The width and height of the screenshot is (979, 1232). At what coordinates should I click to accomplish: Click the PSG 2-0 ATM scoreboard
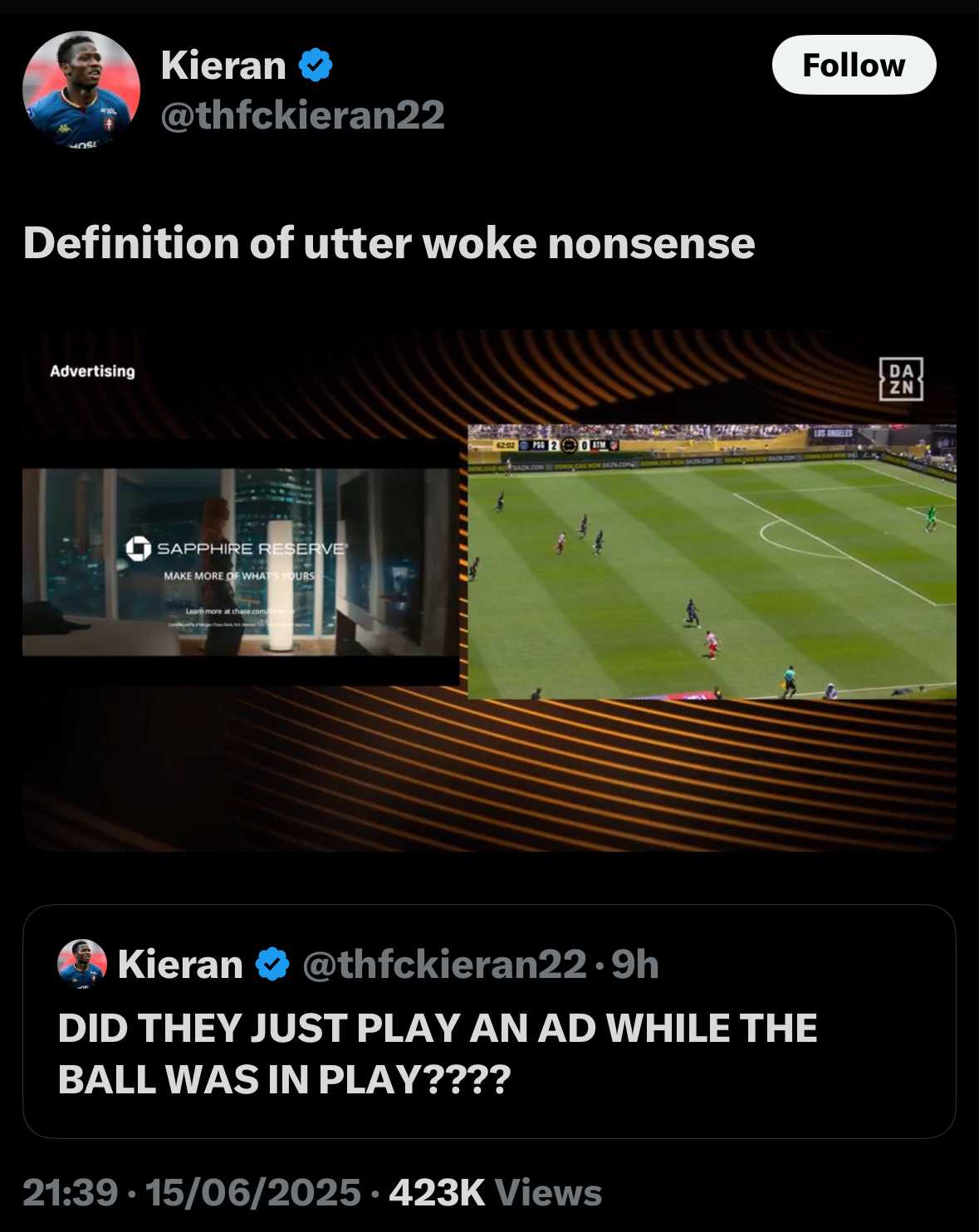tap(556, 446)
